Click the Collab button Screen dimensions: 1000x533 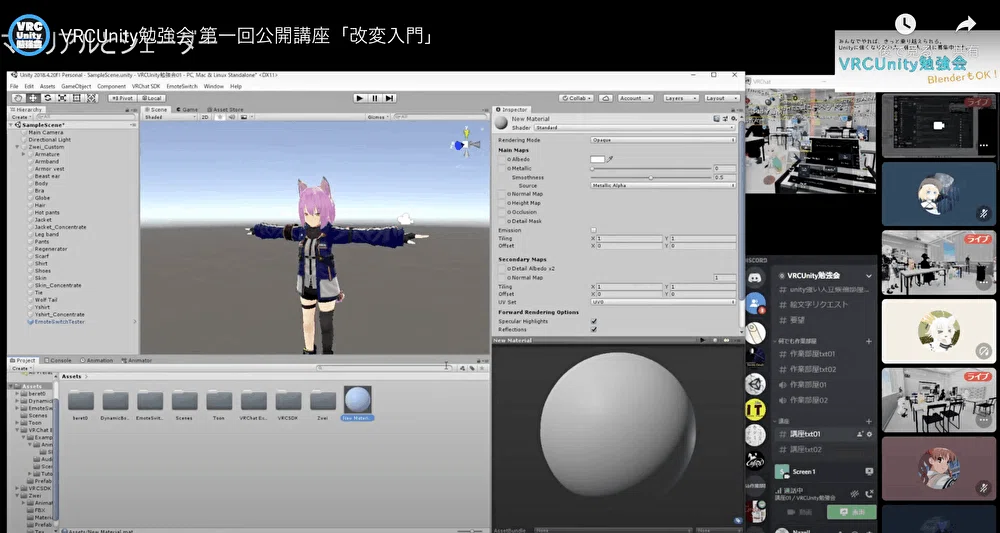pos(577,98)
